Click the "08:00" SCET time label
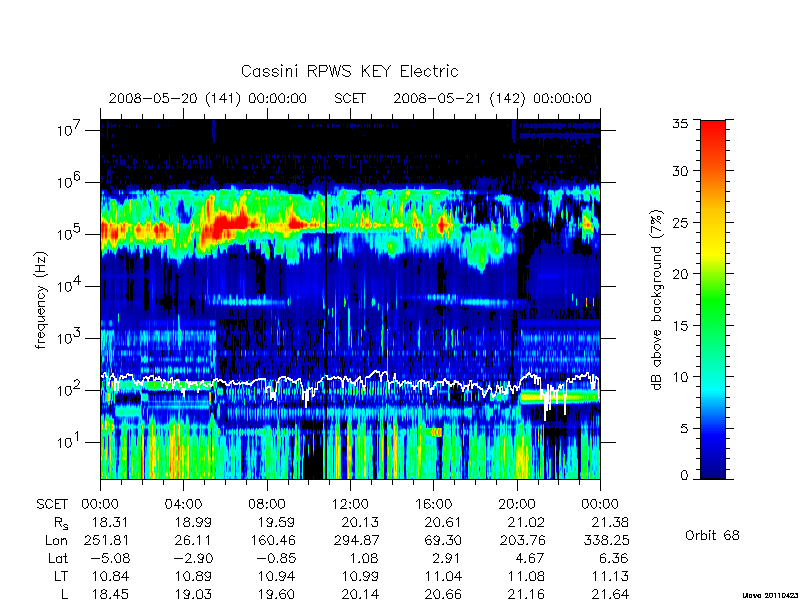The height and width of the screenshot is (600, 800). [x=267, y=504]
